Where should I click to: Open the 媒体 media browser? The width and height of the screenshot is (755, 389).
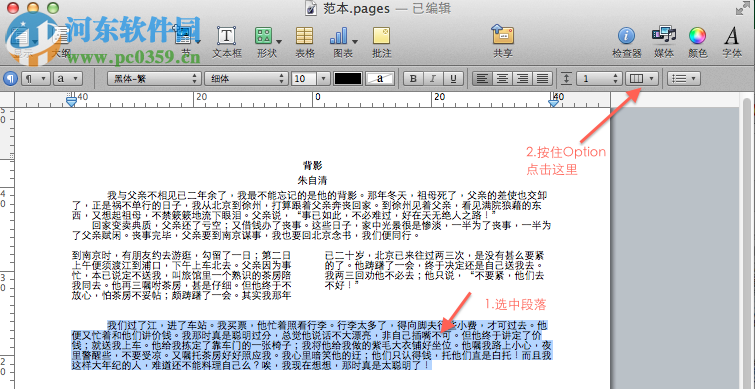point(664,42)
